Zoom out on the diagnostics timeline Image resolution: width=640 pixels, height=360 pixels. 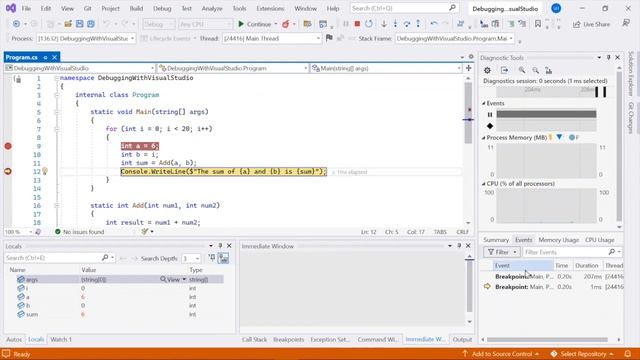(x=536, y=70)
